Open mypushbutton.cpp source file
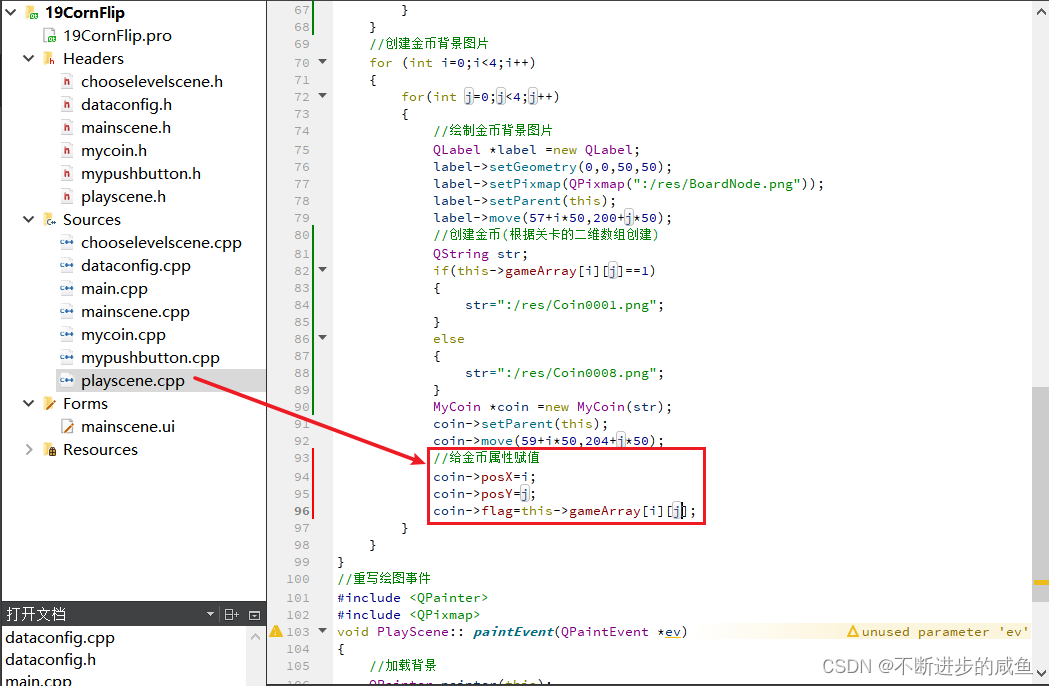Viewport: 1049px width, 686px height. pos(150,358)
